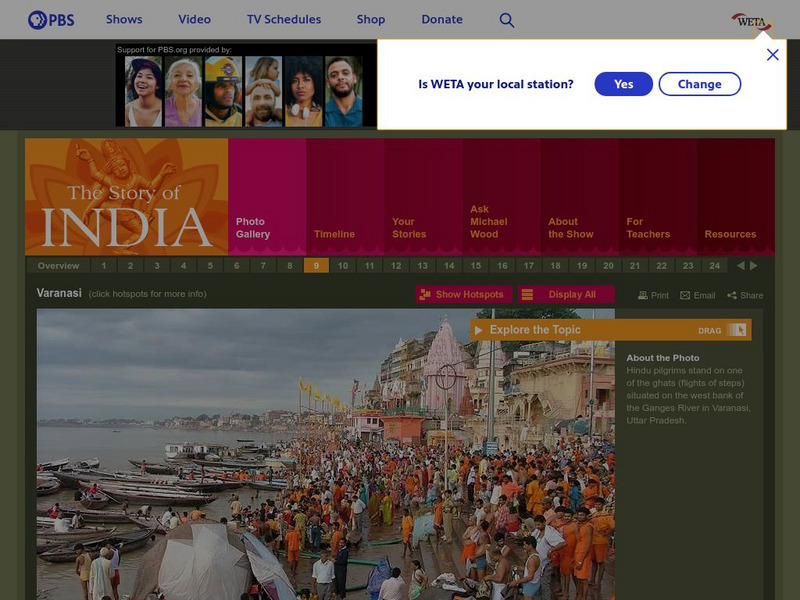Click the Print icon

(644, 296)
